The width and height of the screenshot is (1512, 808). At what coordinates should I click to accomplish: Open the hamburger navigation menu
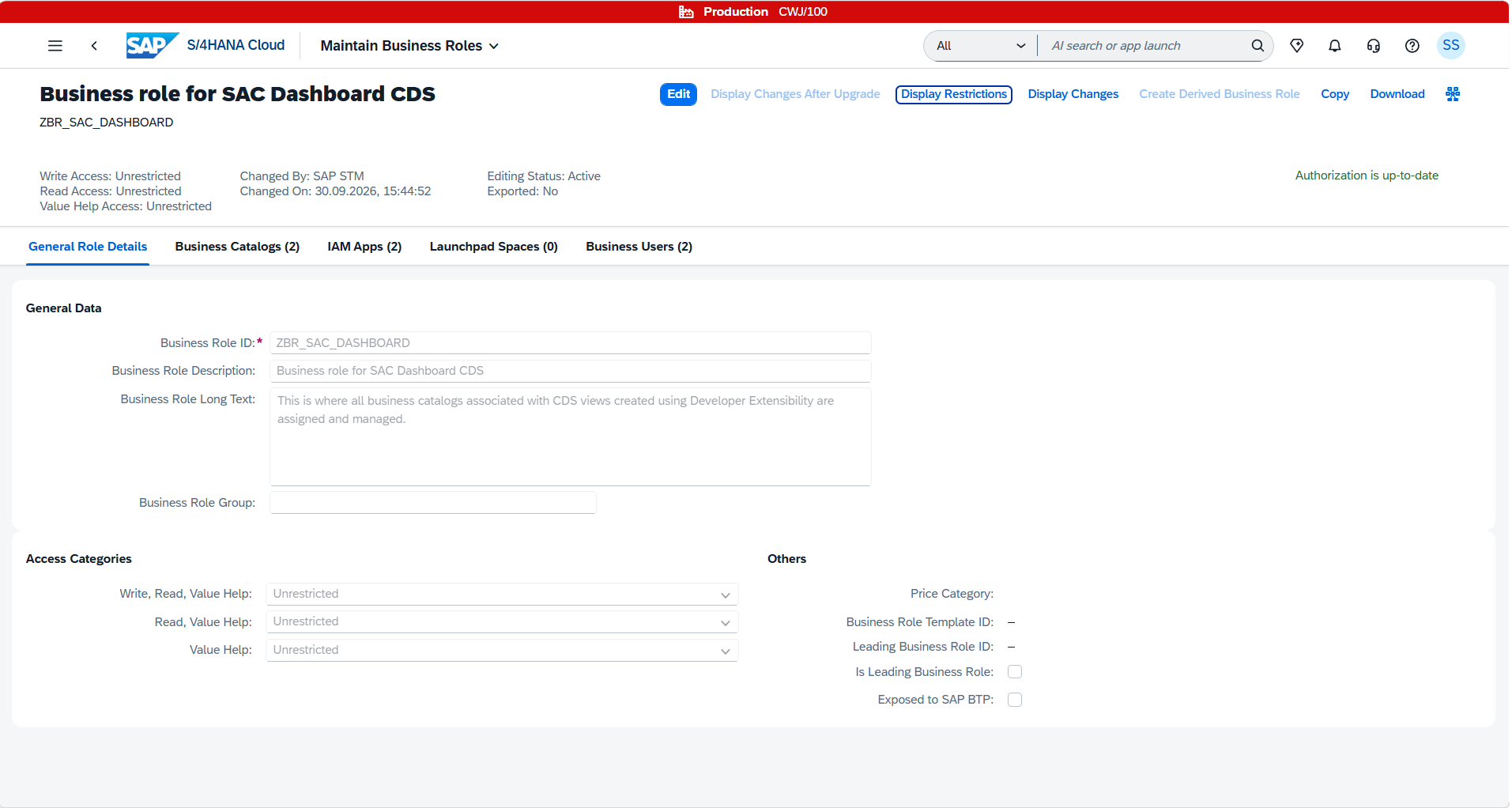[55, 46]
